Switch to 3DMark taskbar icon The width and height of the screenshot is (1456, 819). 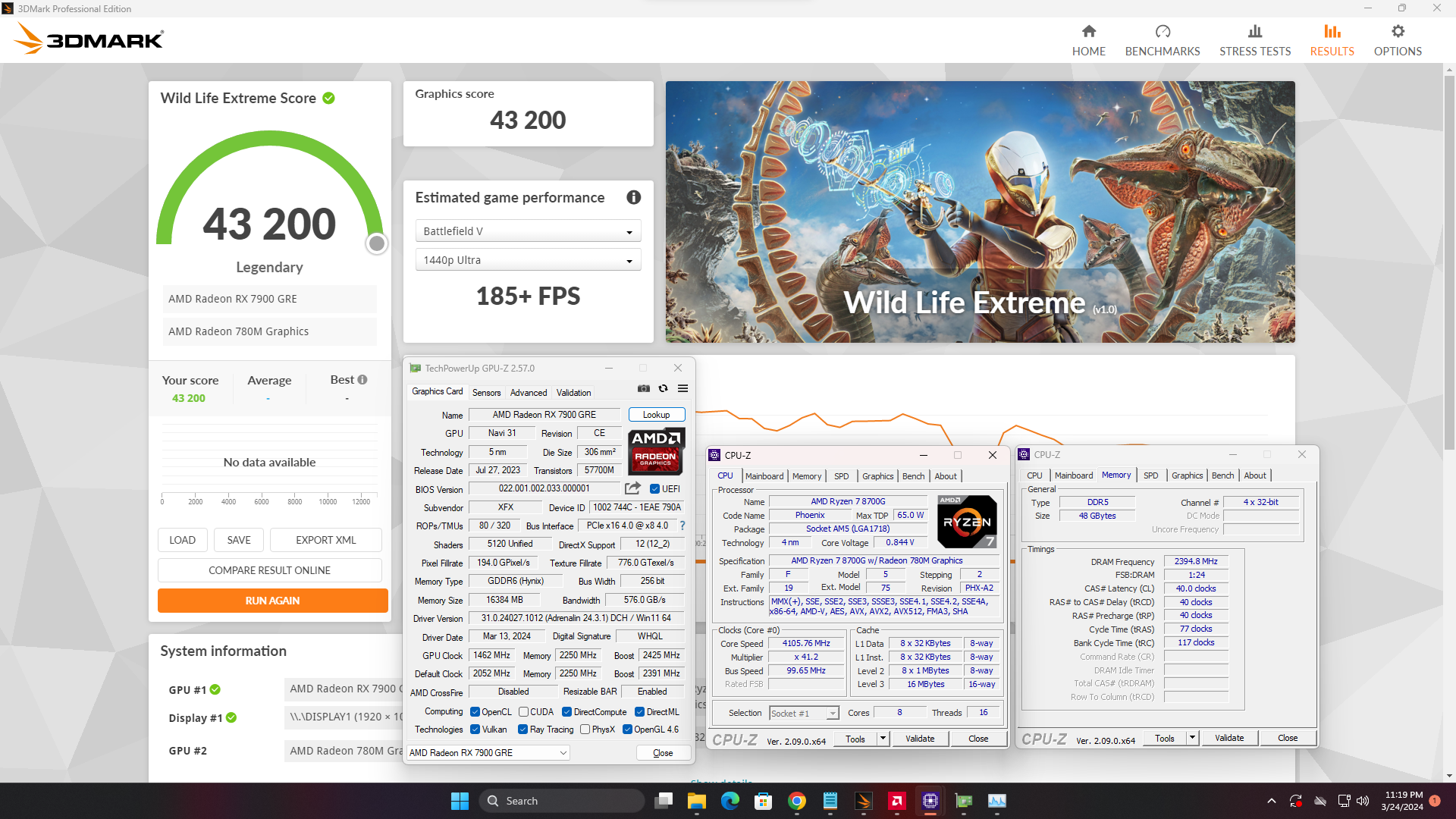863,801
